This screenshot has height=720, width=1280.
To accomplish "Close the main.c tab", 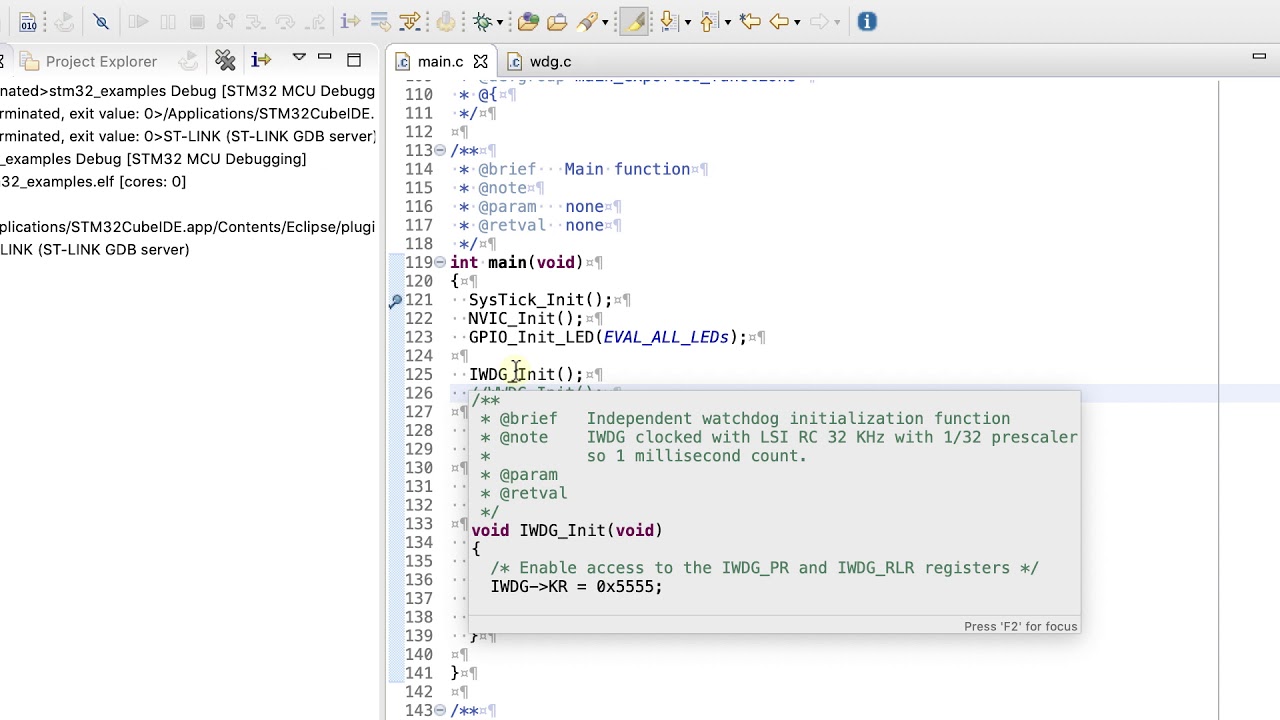I will (x=480, y=62).
